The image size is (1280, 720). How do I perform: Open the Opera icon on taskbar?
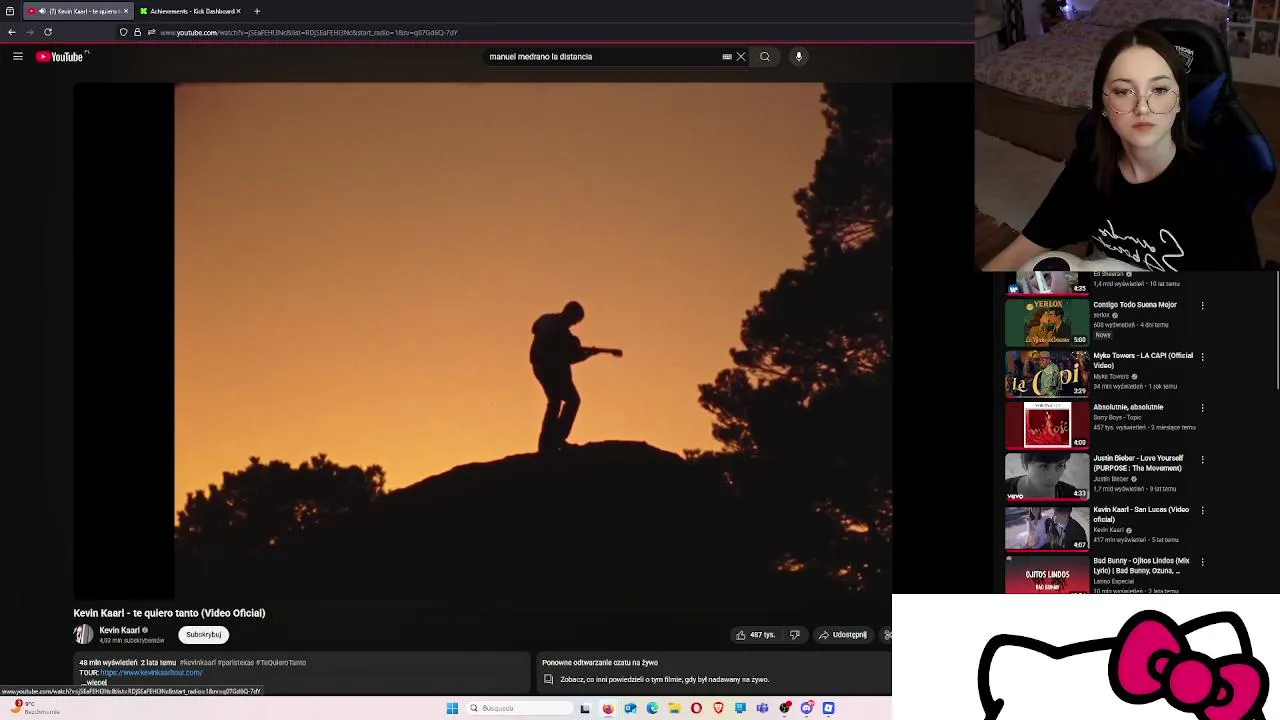pos(696,708)
